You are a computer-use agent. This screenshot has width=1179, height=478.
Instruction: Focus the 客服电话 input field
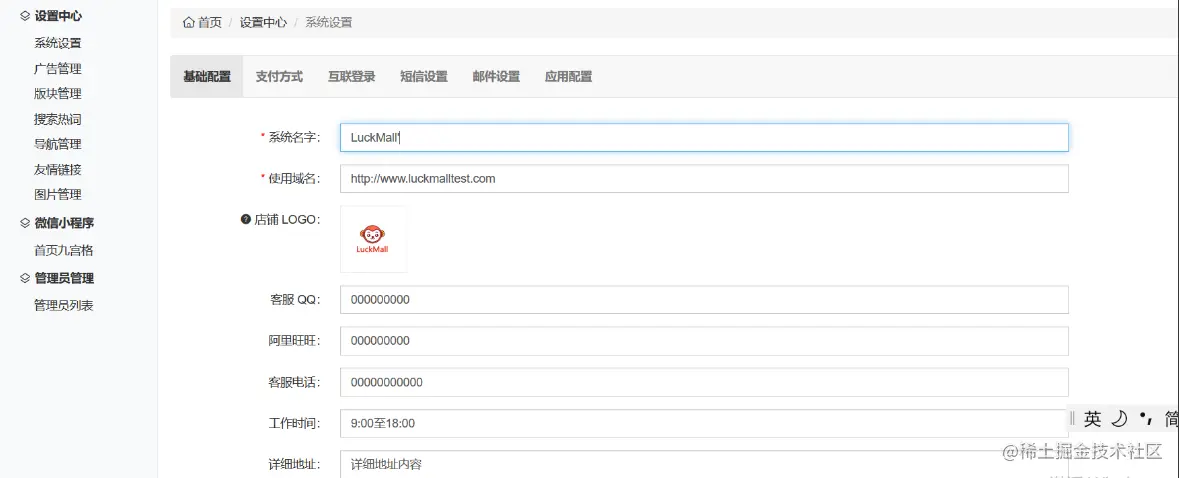(704, 383)
